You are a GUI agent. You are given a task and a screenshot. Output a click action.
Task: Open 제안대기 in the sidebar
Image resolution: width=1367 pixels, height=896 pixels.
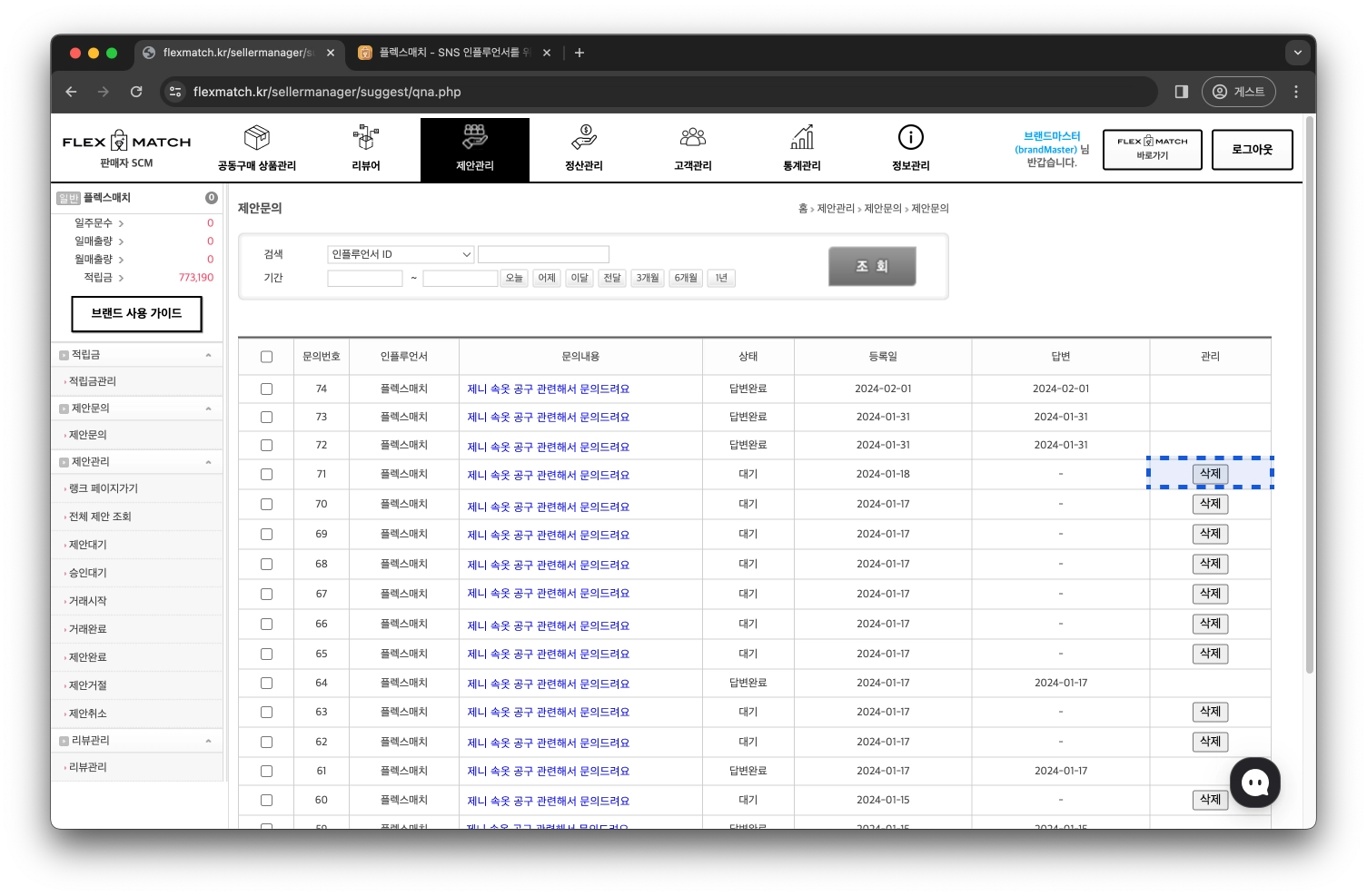tap(88, 545)
